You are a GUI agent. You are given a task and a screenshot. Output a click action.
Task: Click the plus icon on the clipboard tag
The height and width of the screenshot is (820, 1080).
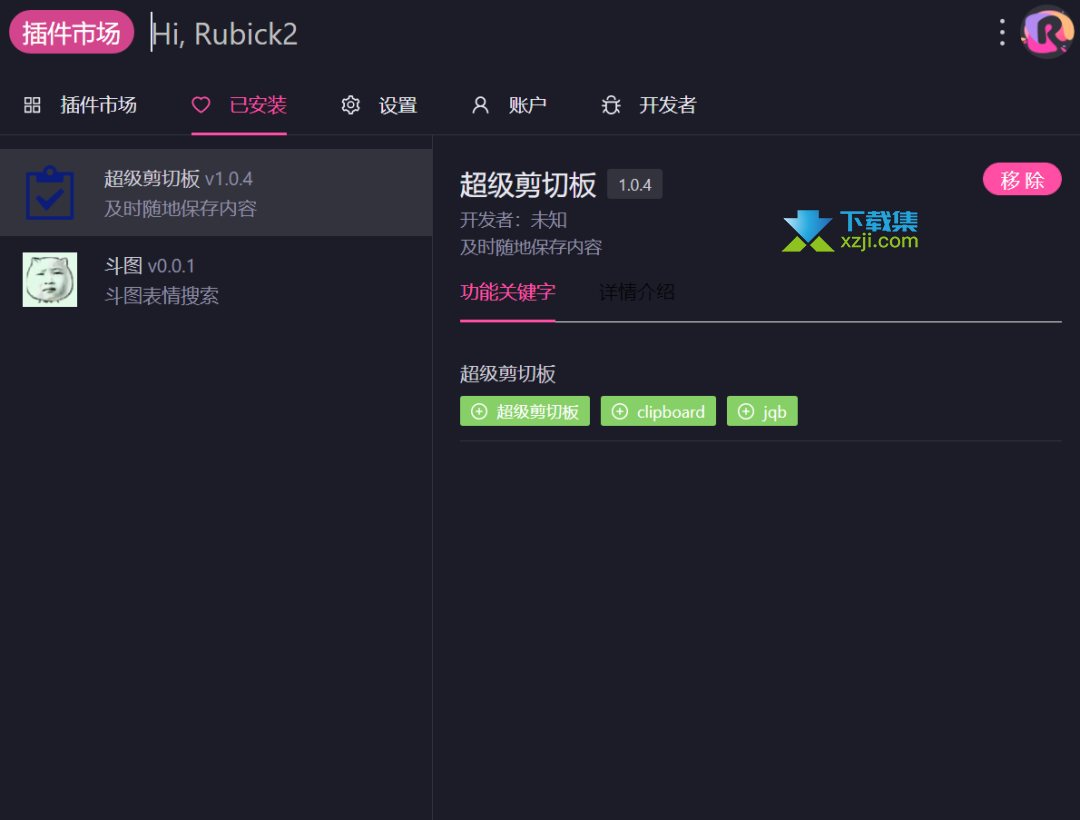(x=621, y=411)
